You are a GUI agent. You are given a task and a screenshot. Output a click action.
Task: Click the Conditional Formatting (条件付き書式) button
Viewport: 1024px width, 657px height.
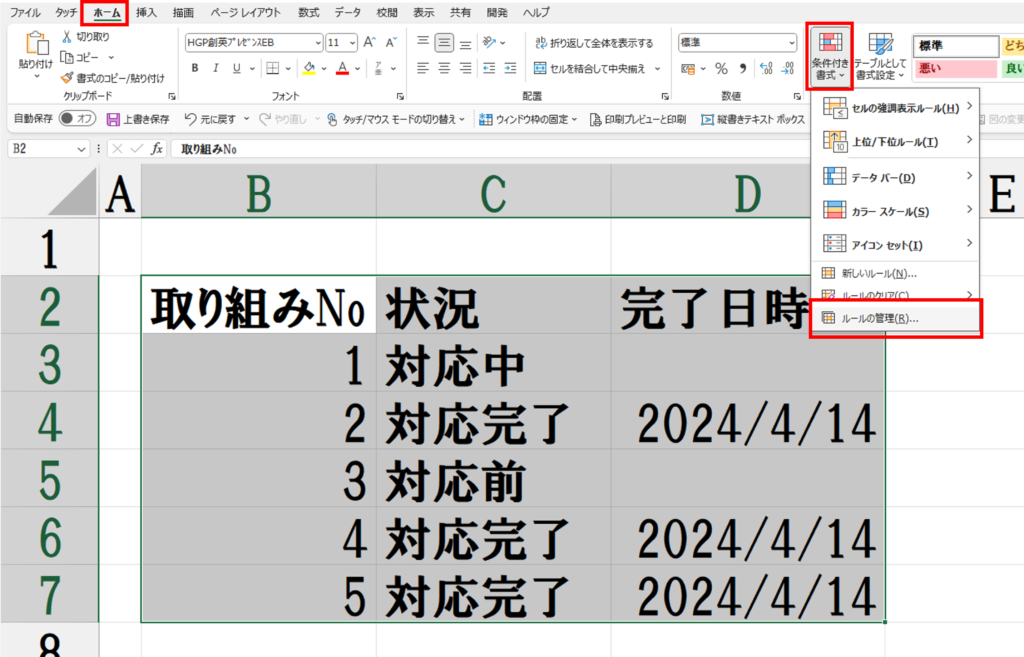point(830,57)
